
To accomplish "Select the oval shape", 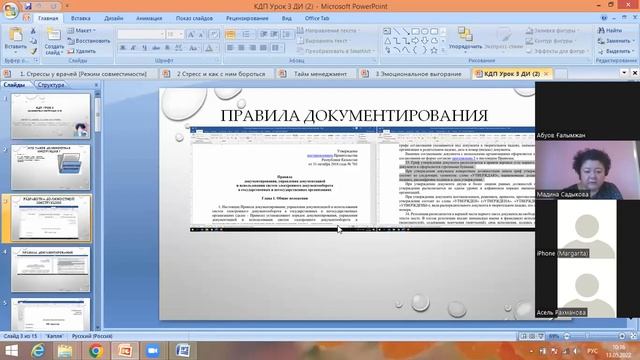I will (x=425, y=31).
